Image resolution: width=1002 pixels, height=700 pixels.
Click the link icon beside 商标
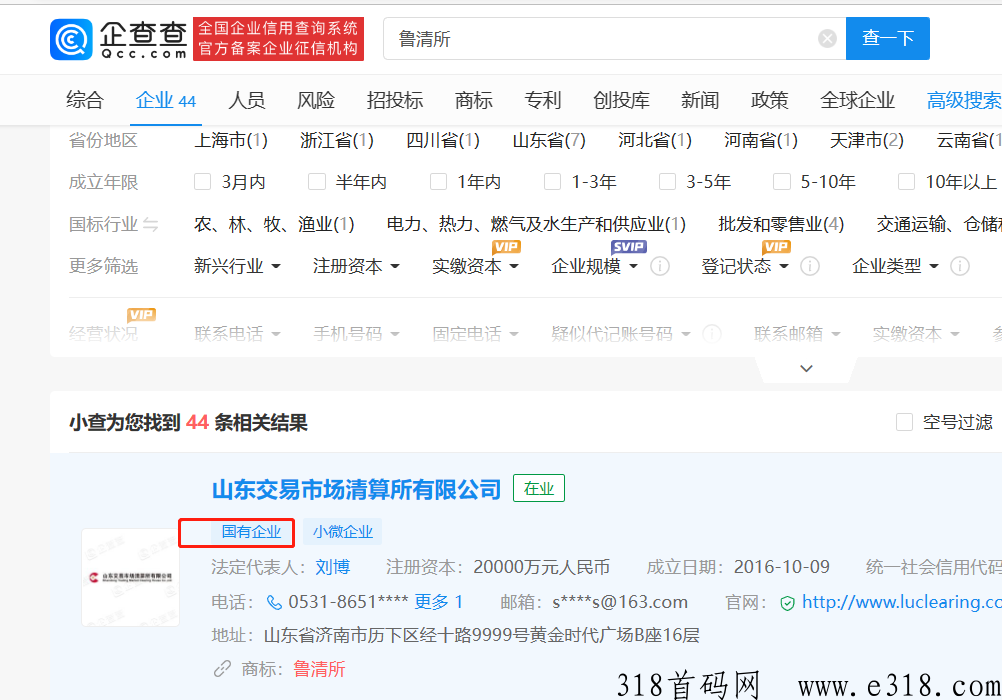(222, 669)
